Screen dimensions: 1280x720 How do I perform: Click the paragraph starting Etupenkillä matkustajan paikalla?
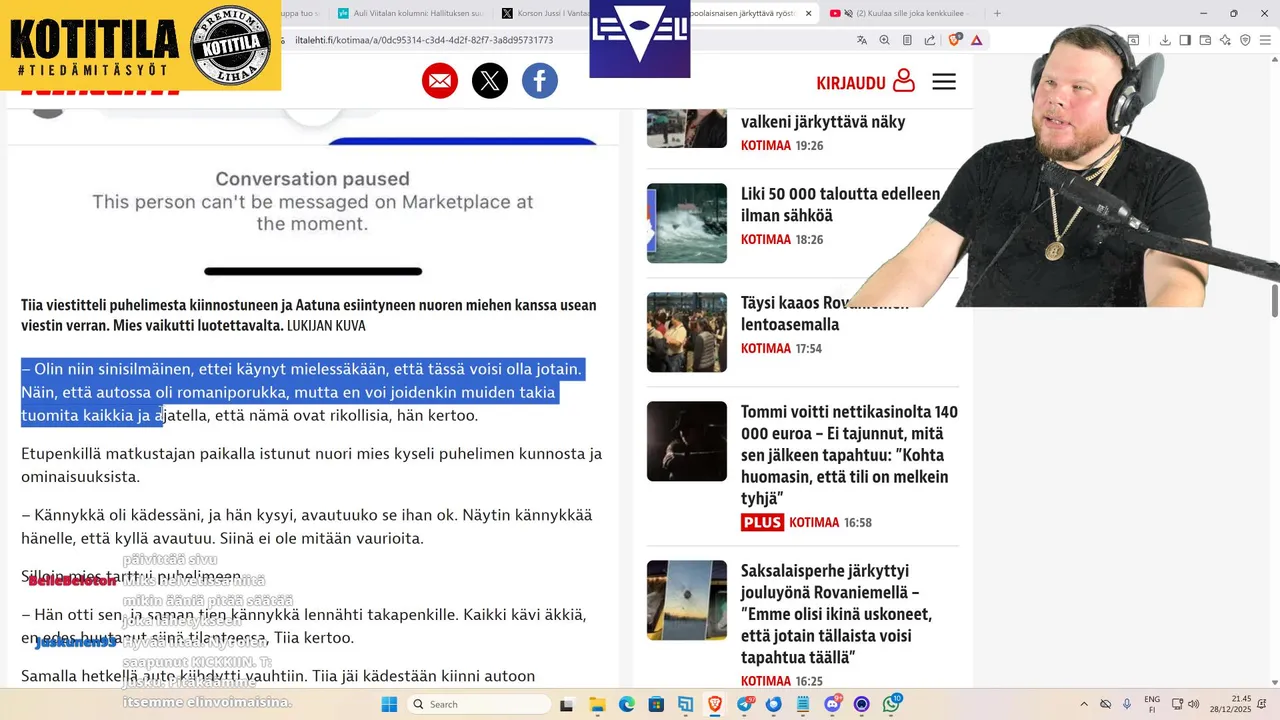tap(312, 465)
